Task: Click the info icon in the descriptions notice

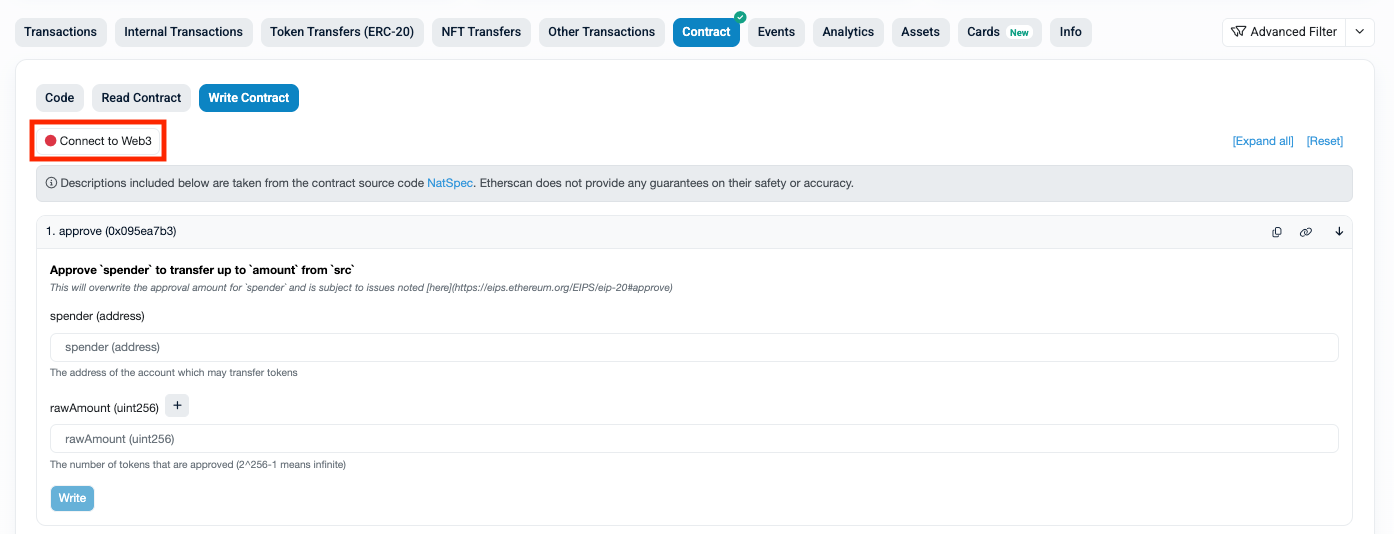Action: click(x=51, y=184)
